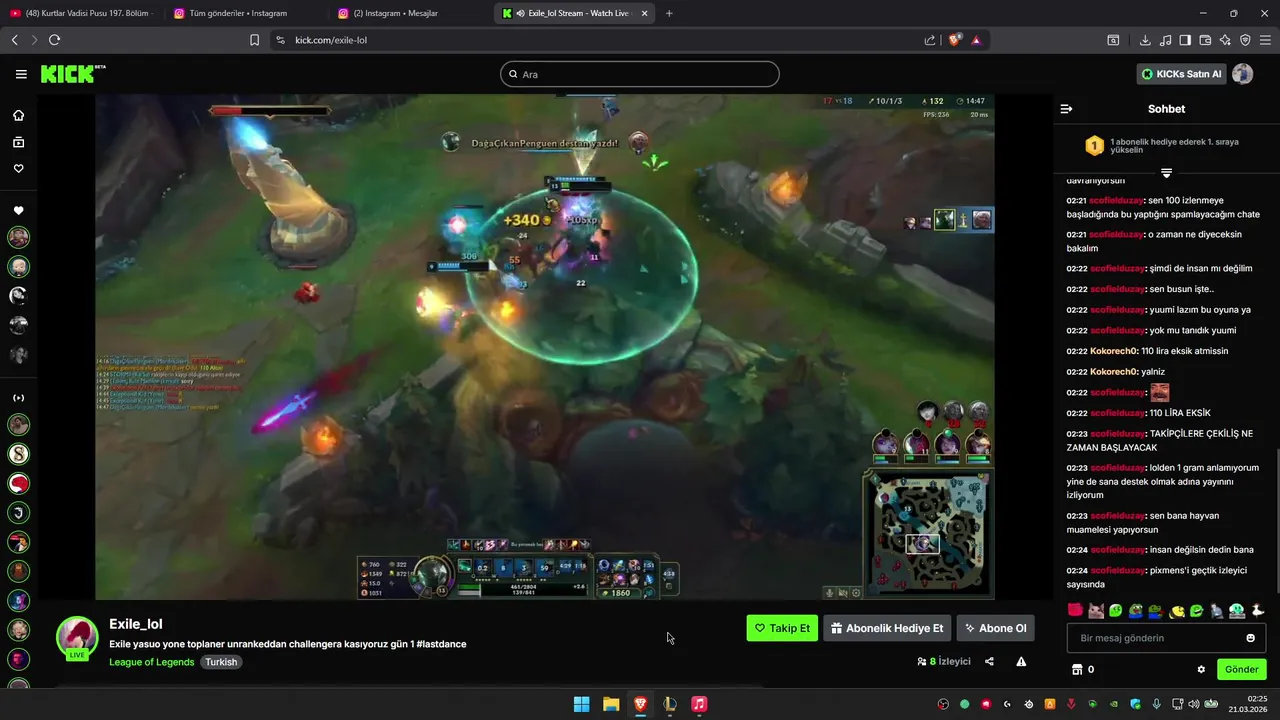Click the browser share page icon
This screenshot has height=720, width=1280.
click(930, 40)
